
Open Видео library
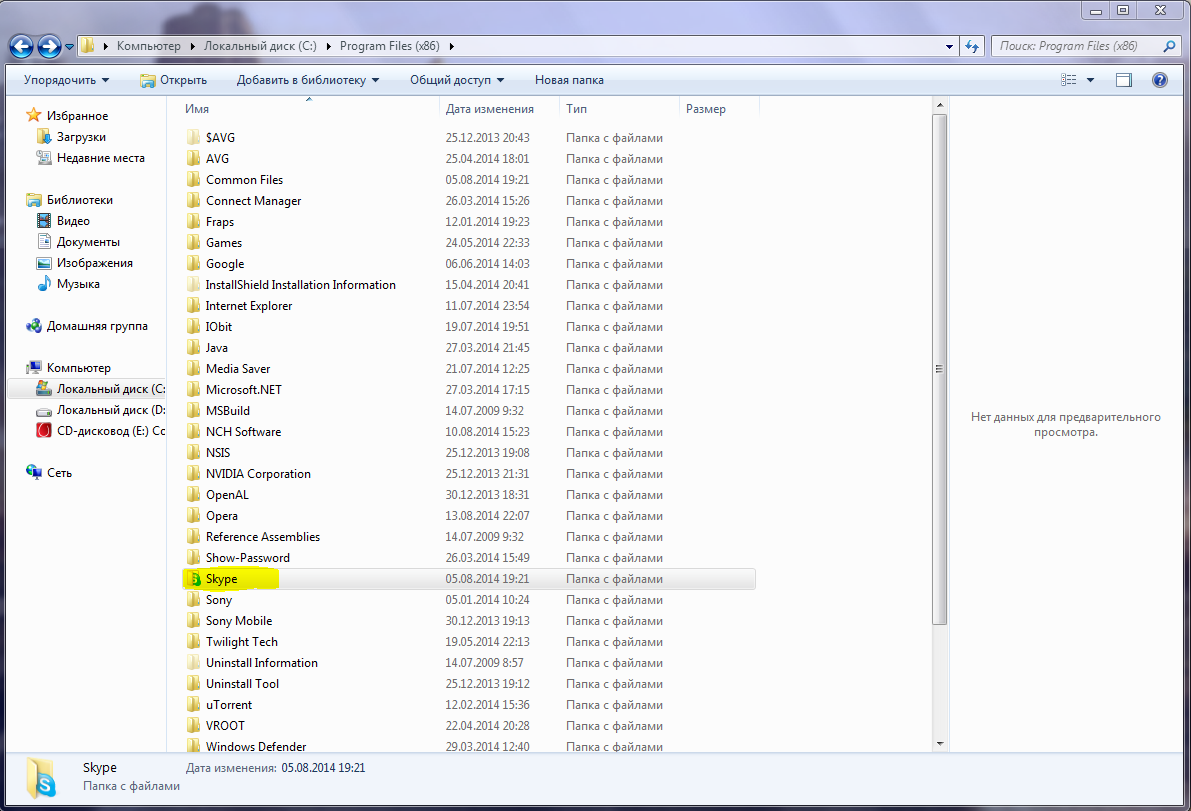[73, 221]
